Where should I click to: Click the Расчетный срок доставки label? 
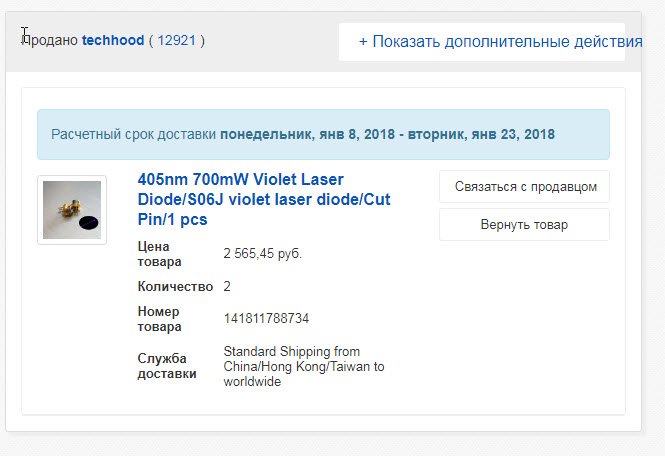click(134, 134)
